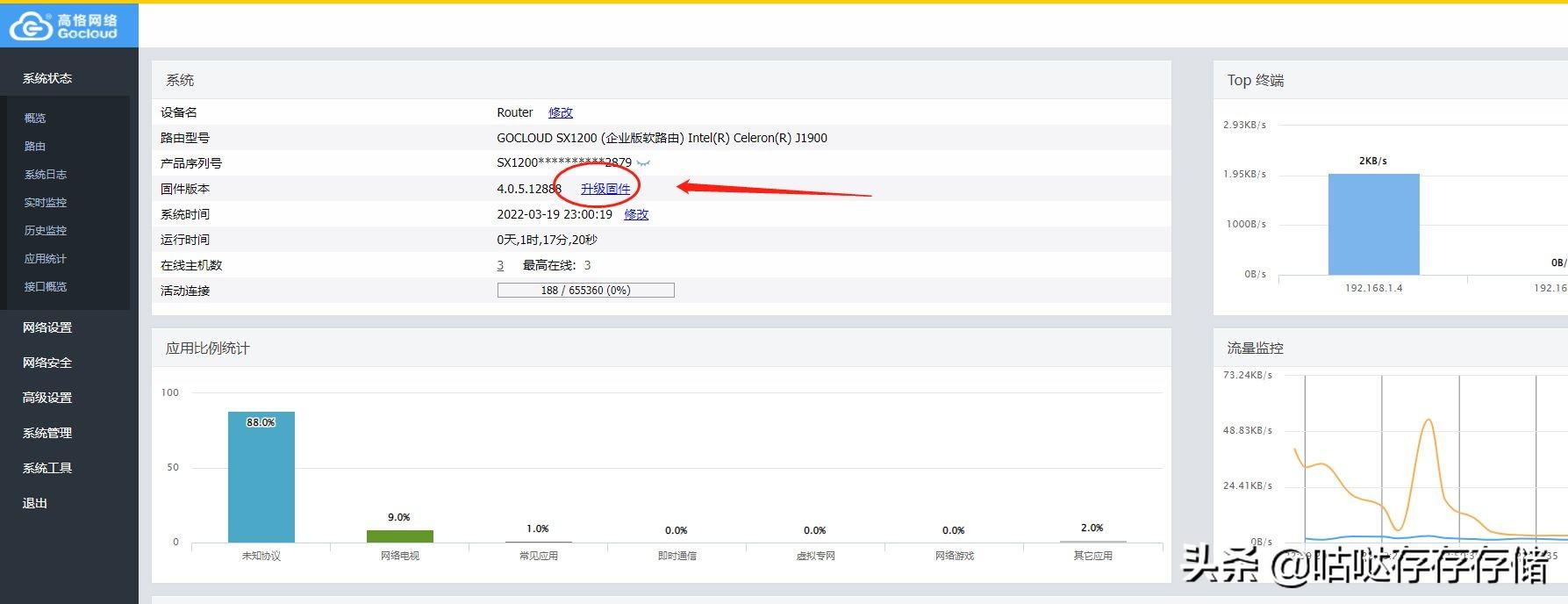Select 接口概览 in the sidebar
This screenshot has width=1568, height=604.
click(x=46, y=286)
